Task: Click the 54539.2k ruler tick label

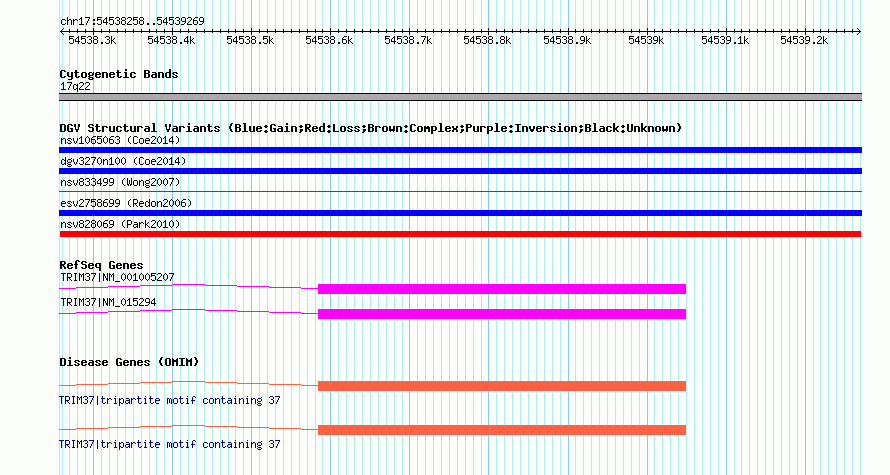Action: click(x=804, y=40)
